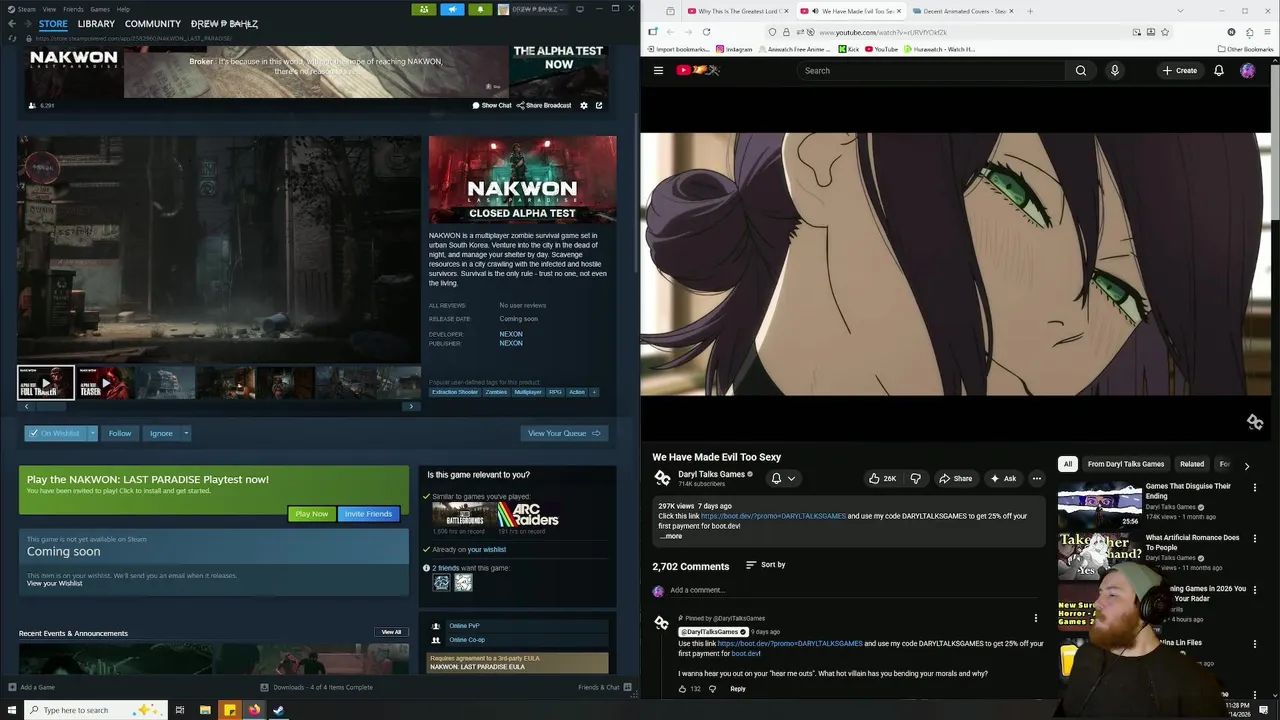Open Windows Start menu

click(x=11, y=710)
